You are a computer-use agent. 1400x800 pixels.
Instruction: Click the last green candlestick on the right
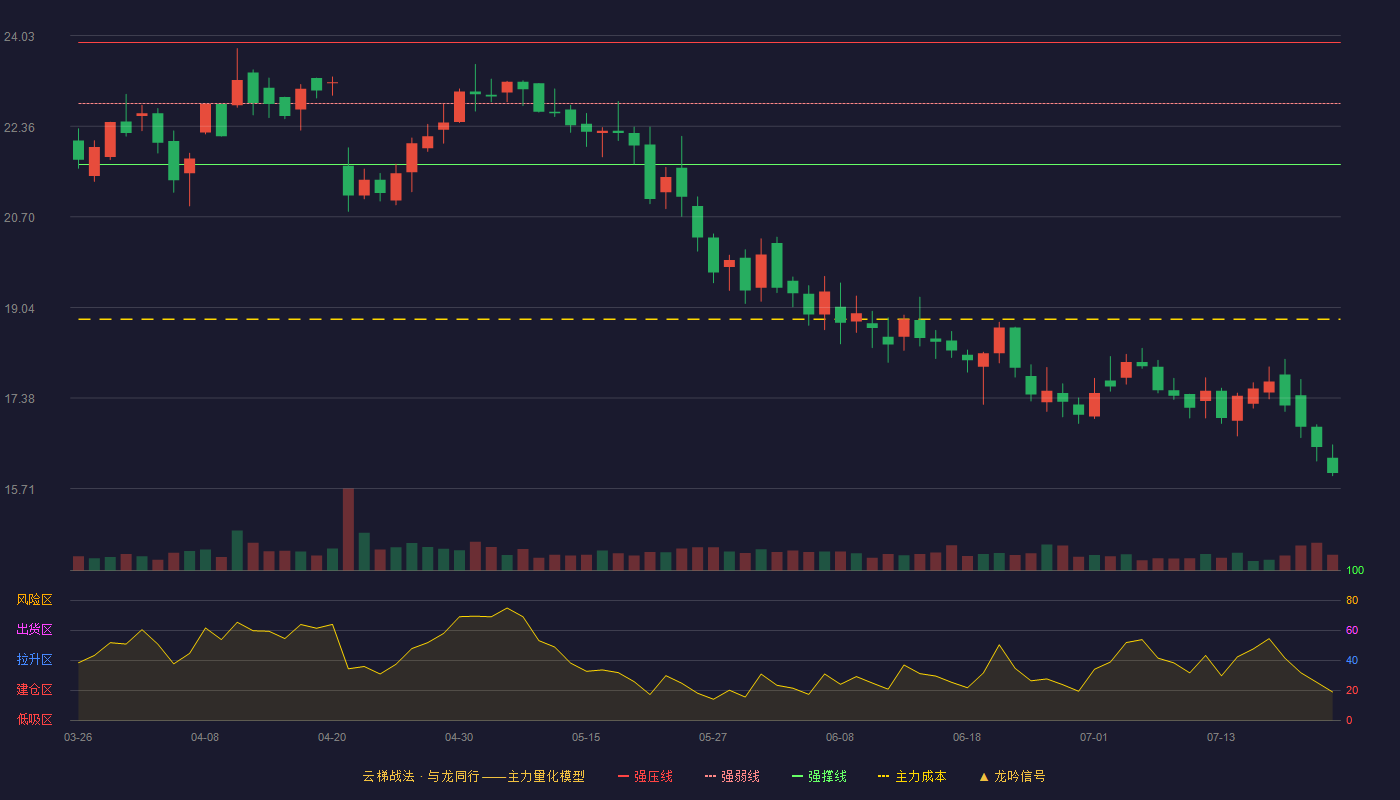click(1332, 465)
